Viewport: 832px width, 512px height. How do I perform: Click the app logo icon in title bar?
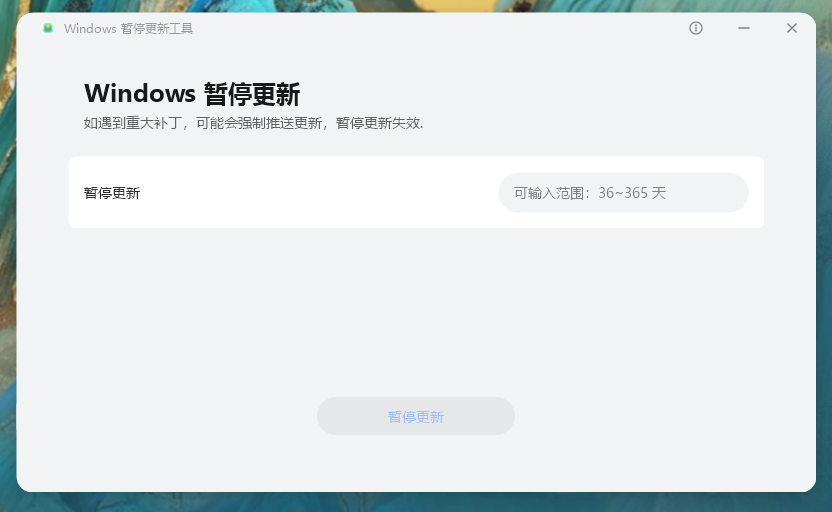click(x=48, y=28)
